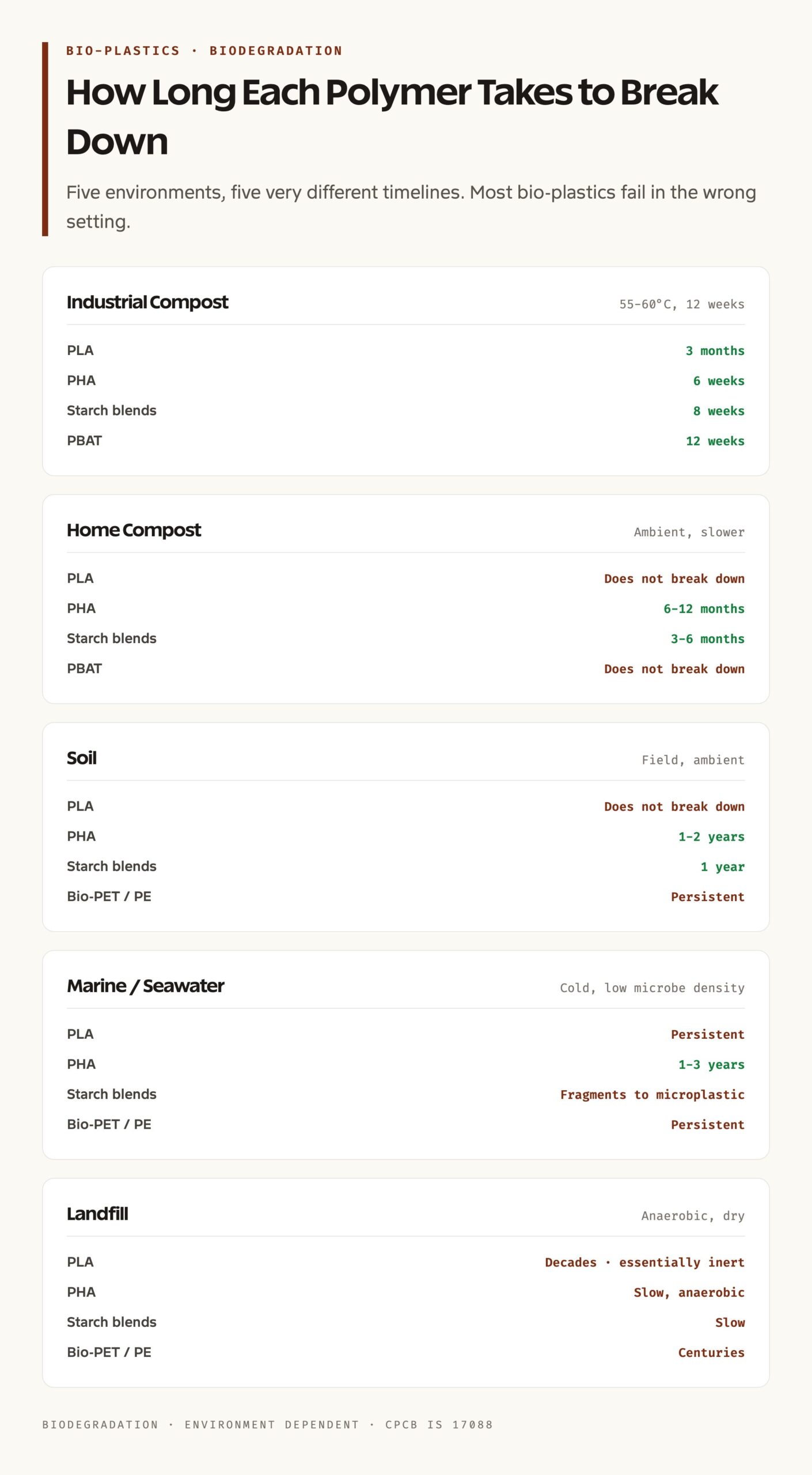This screenshot has width=812, height=1475.
Task: Click the Landfill section heading
Action: tap(97, 1213)
